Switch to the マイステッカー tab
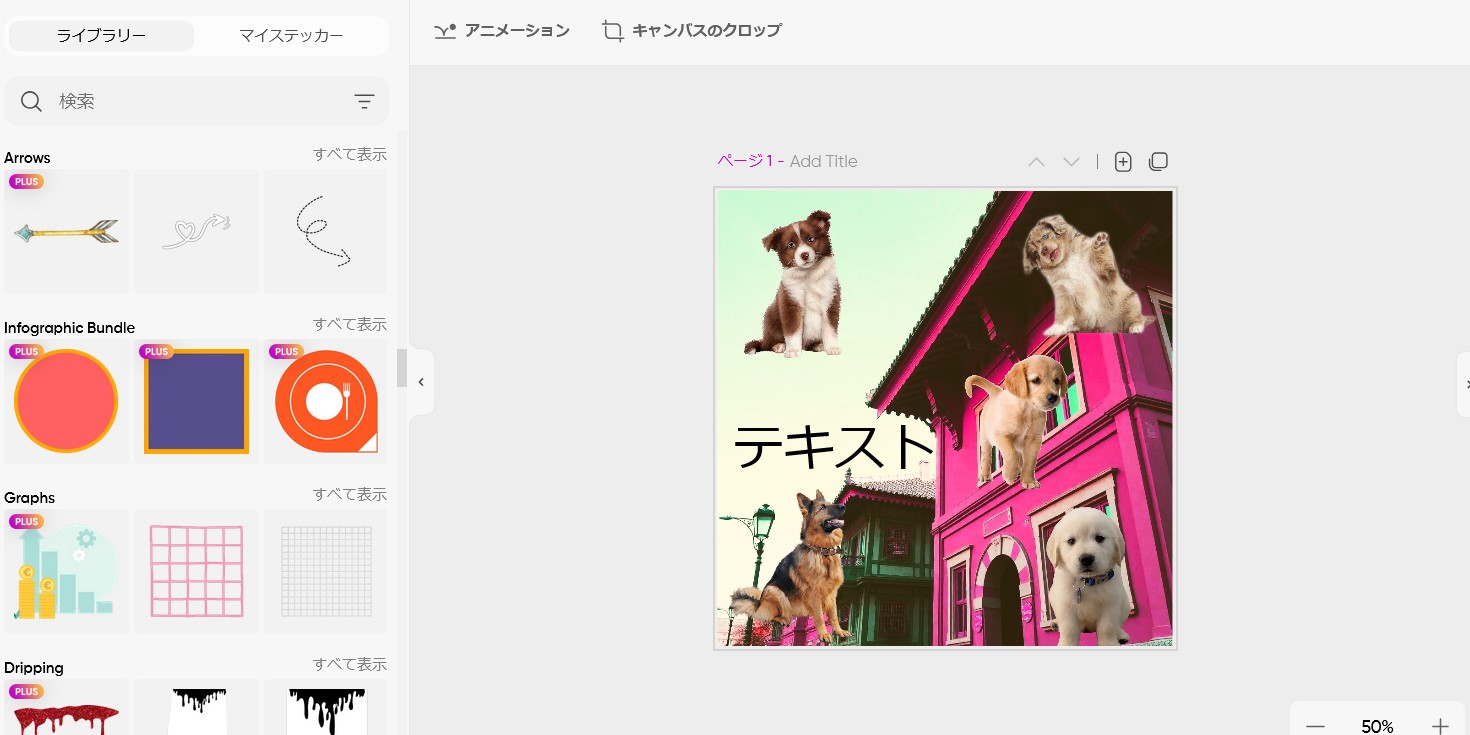The width and height of the screenshot is (1470, 735). (291, 36)
